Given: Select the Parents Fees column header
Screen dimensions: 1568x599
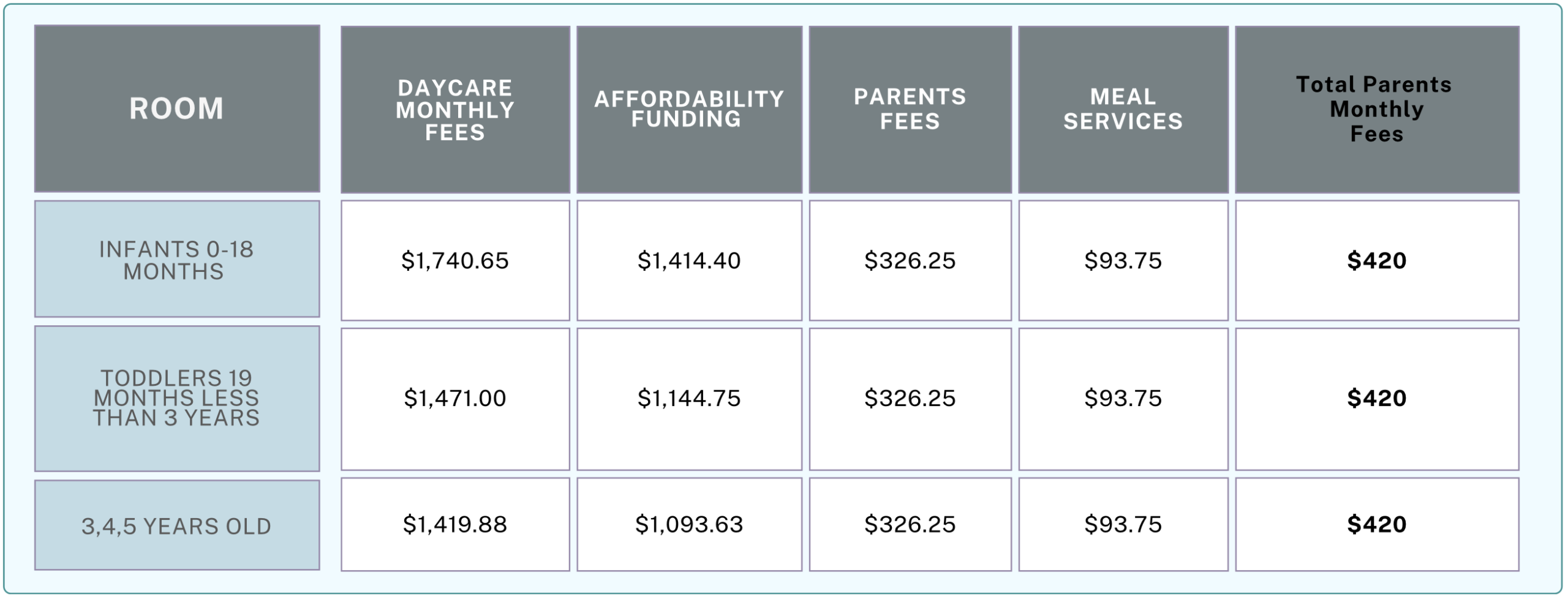Looking at the screenshot, I should [x=910, y=109].
